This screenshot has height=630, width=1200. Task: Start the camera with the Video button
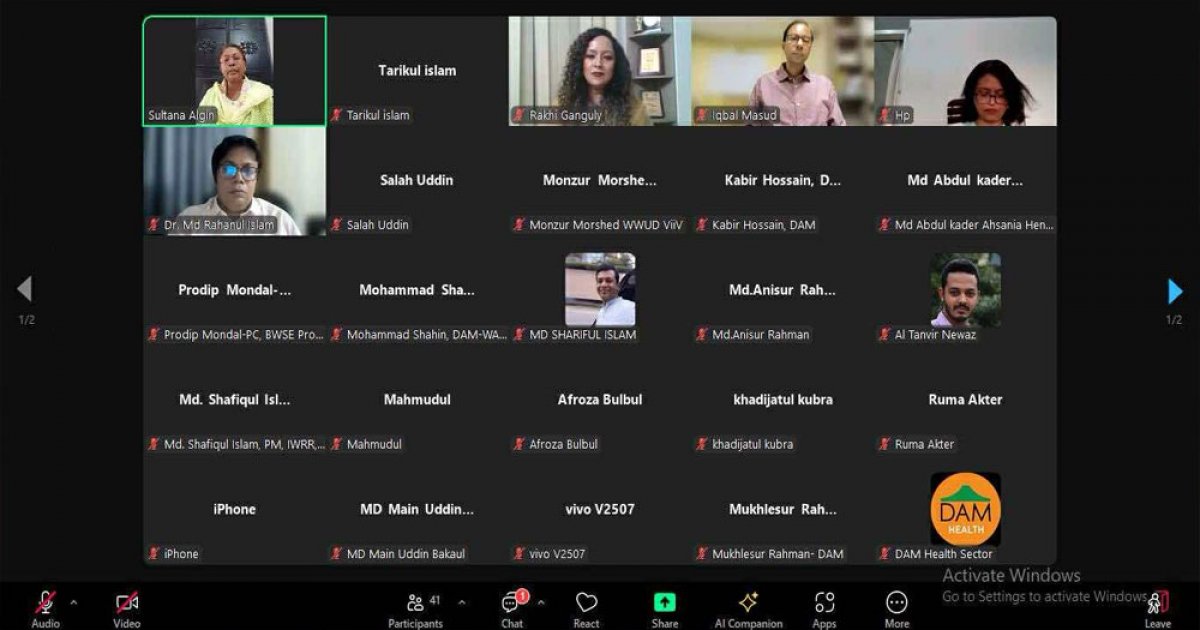coord(126,603)
